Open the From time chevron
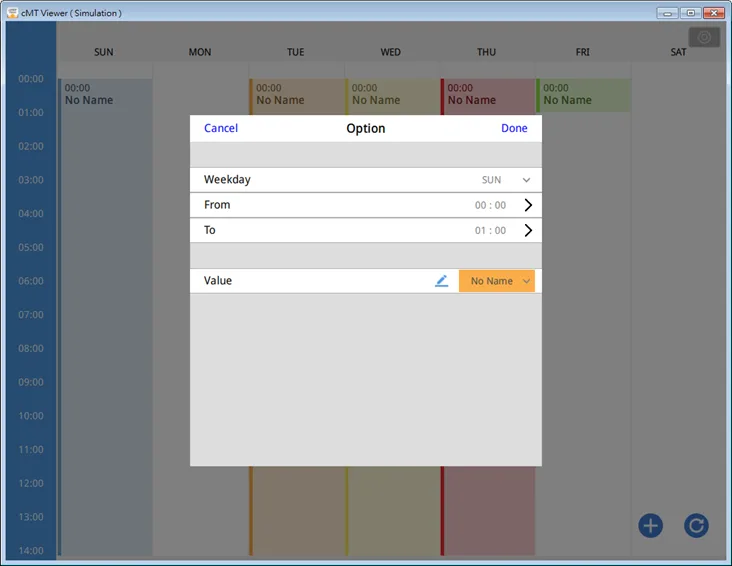The width and height of the screenshot is (732, 566). 528,205
